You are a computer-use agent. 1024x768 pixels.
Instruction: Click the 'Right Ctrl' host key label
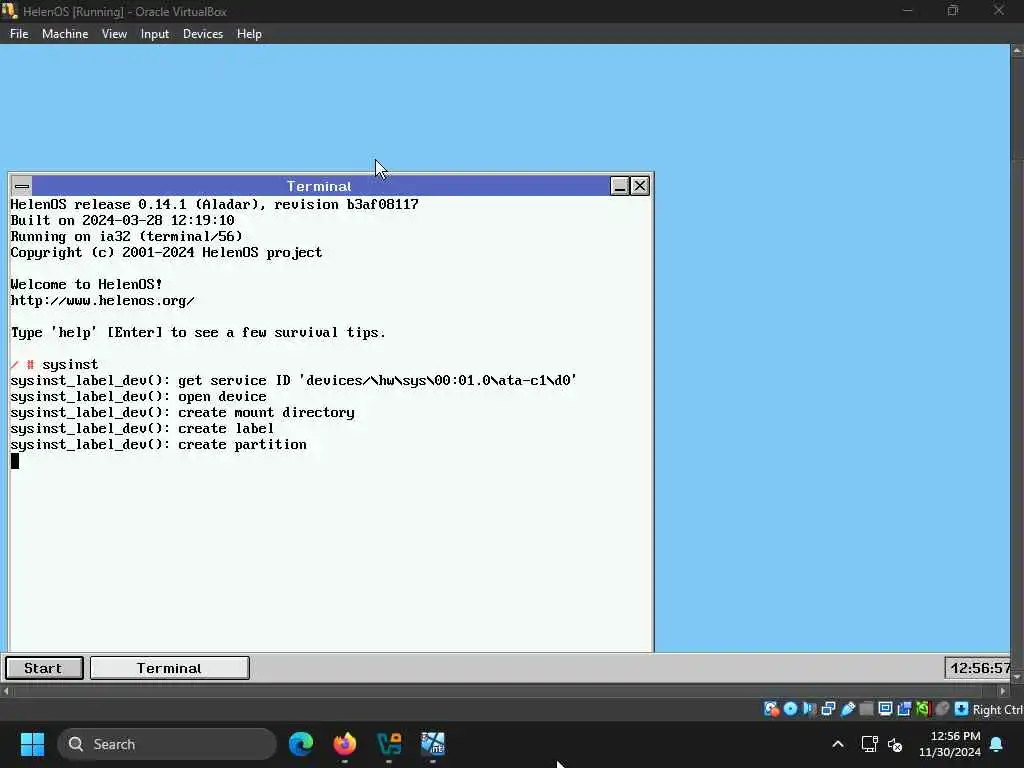pyautogui.click(x=997, y=710)
